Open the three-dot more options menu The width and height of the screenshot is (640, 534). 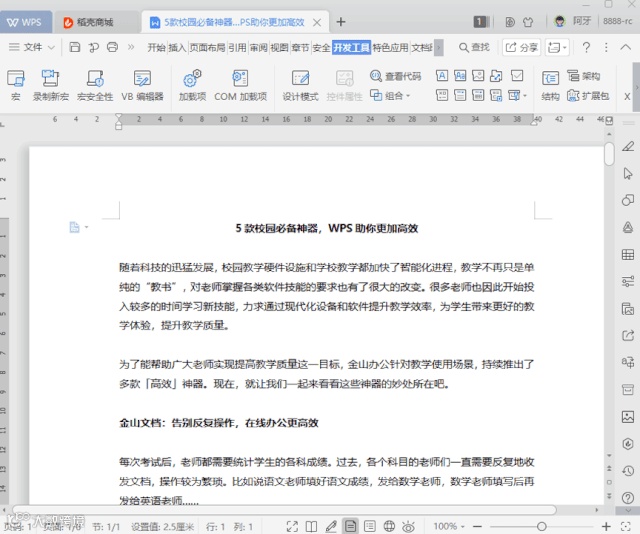[606, 47]
